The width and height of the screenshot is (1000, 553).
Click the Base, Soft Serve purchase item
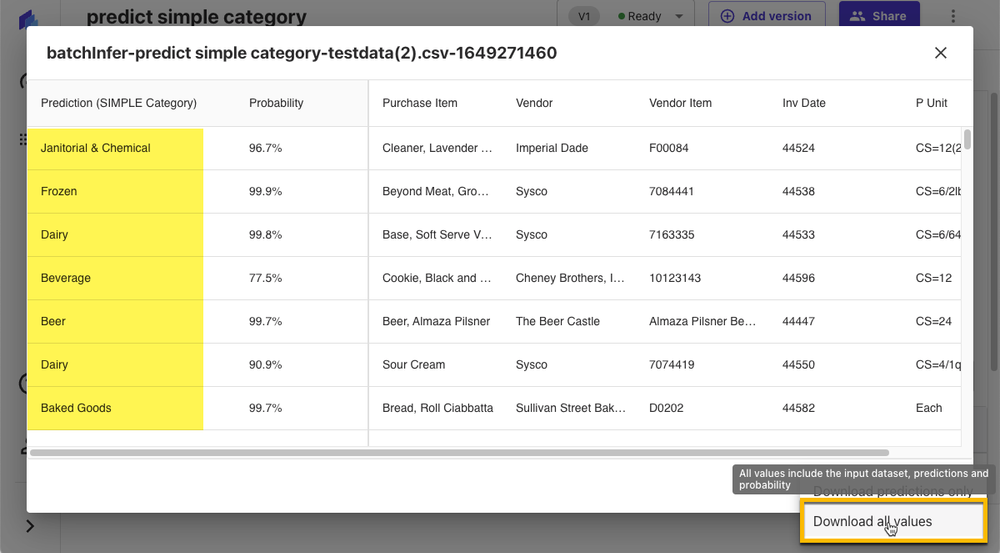[437, 235]
